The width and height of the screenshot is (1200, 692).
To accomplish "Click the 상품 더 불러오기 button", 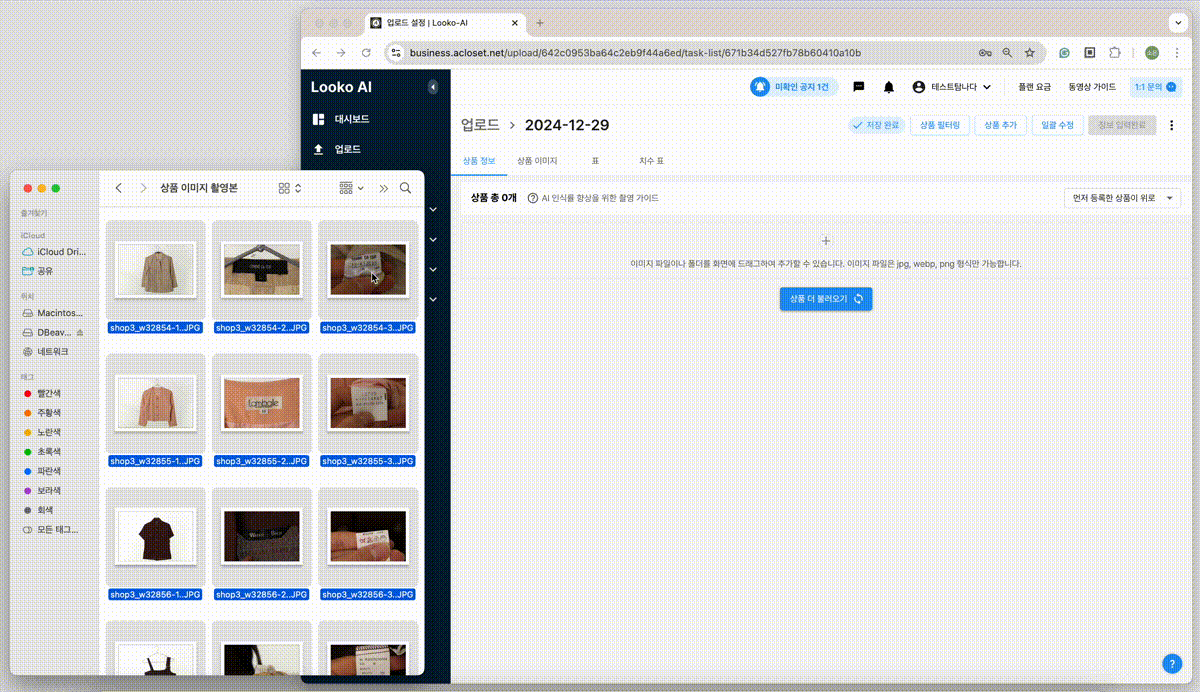I will pos(826,298).
